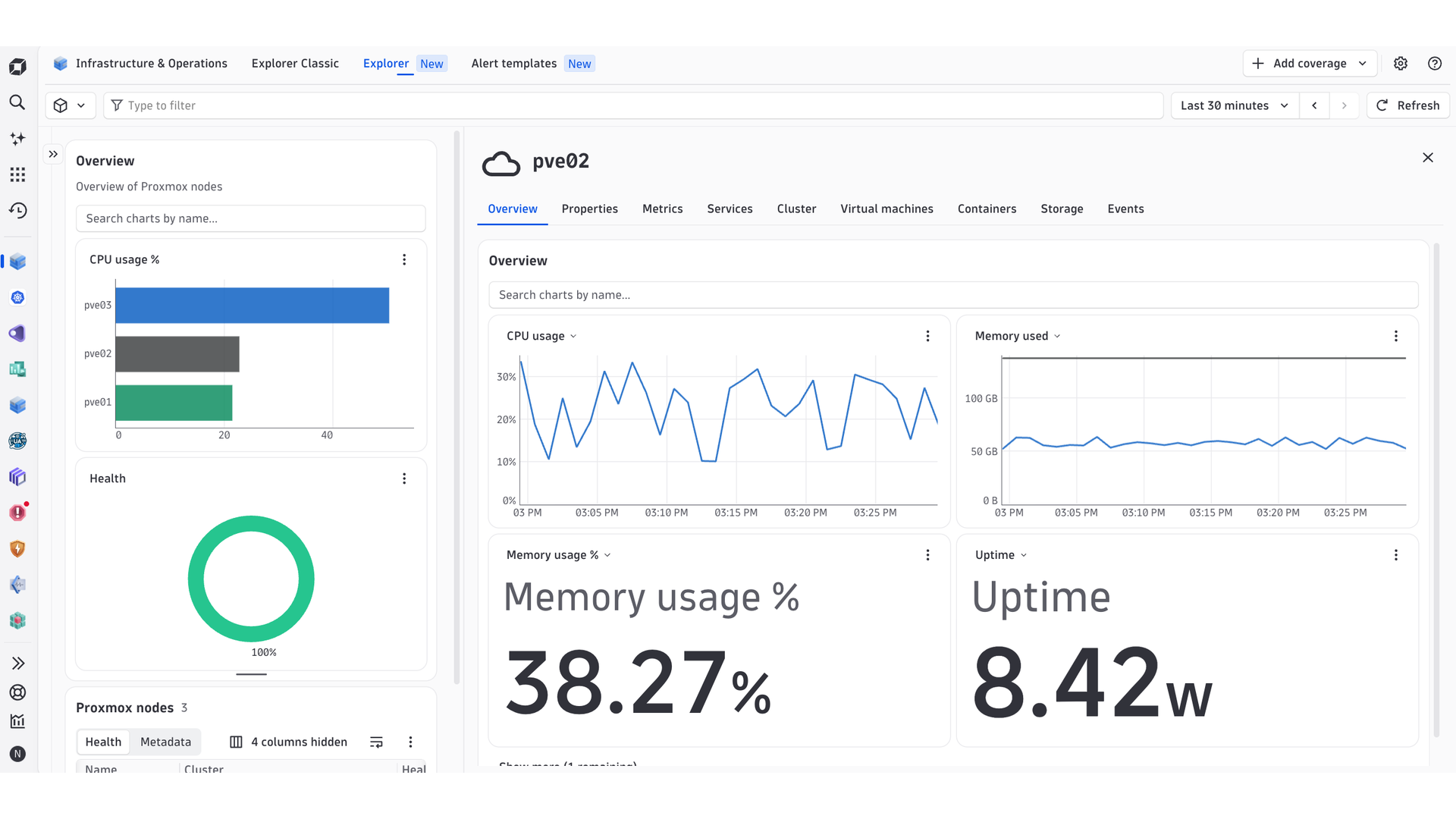The image size is (1456, 819).
Task: Open the recent history clock icon
Action: pyautogui.click(x=17, y=210)
